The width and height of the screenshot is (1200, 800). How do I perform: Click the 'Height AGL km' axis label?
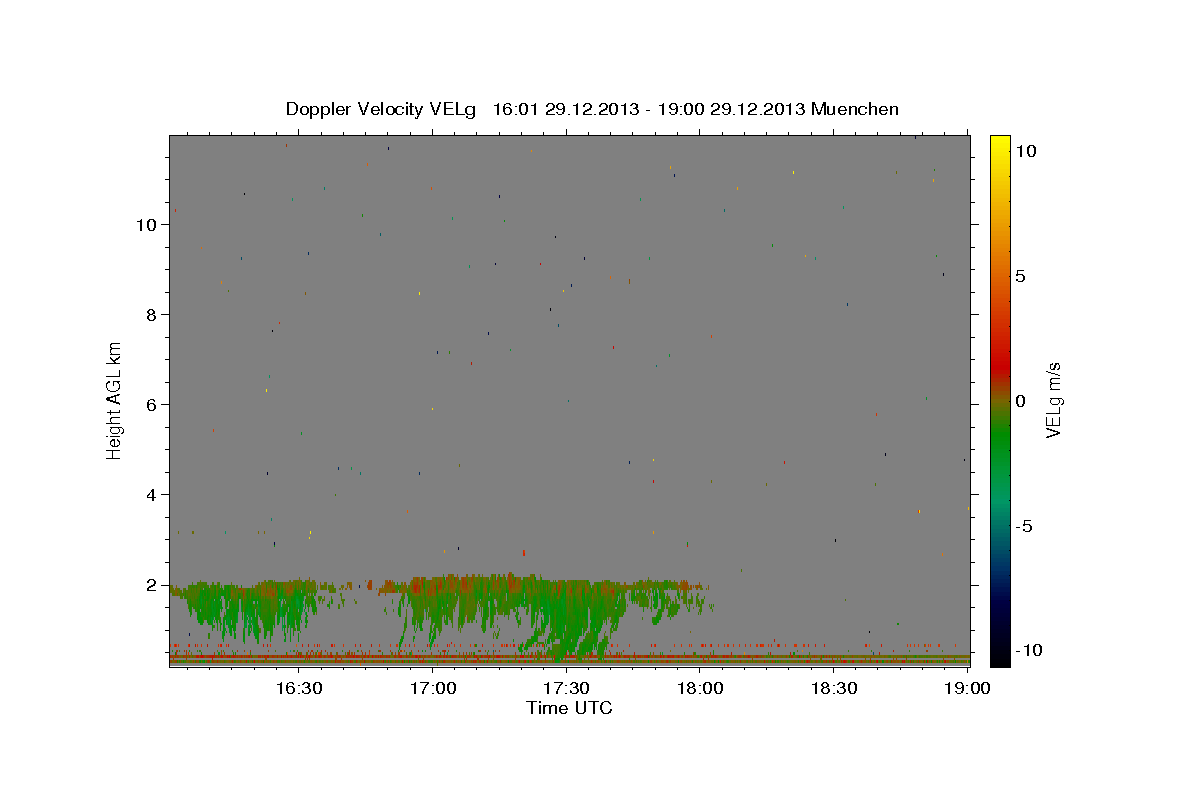pos(115,400)
